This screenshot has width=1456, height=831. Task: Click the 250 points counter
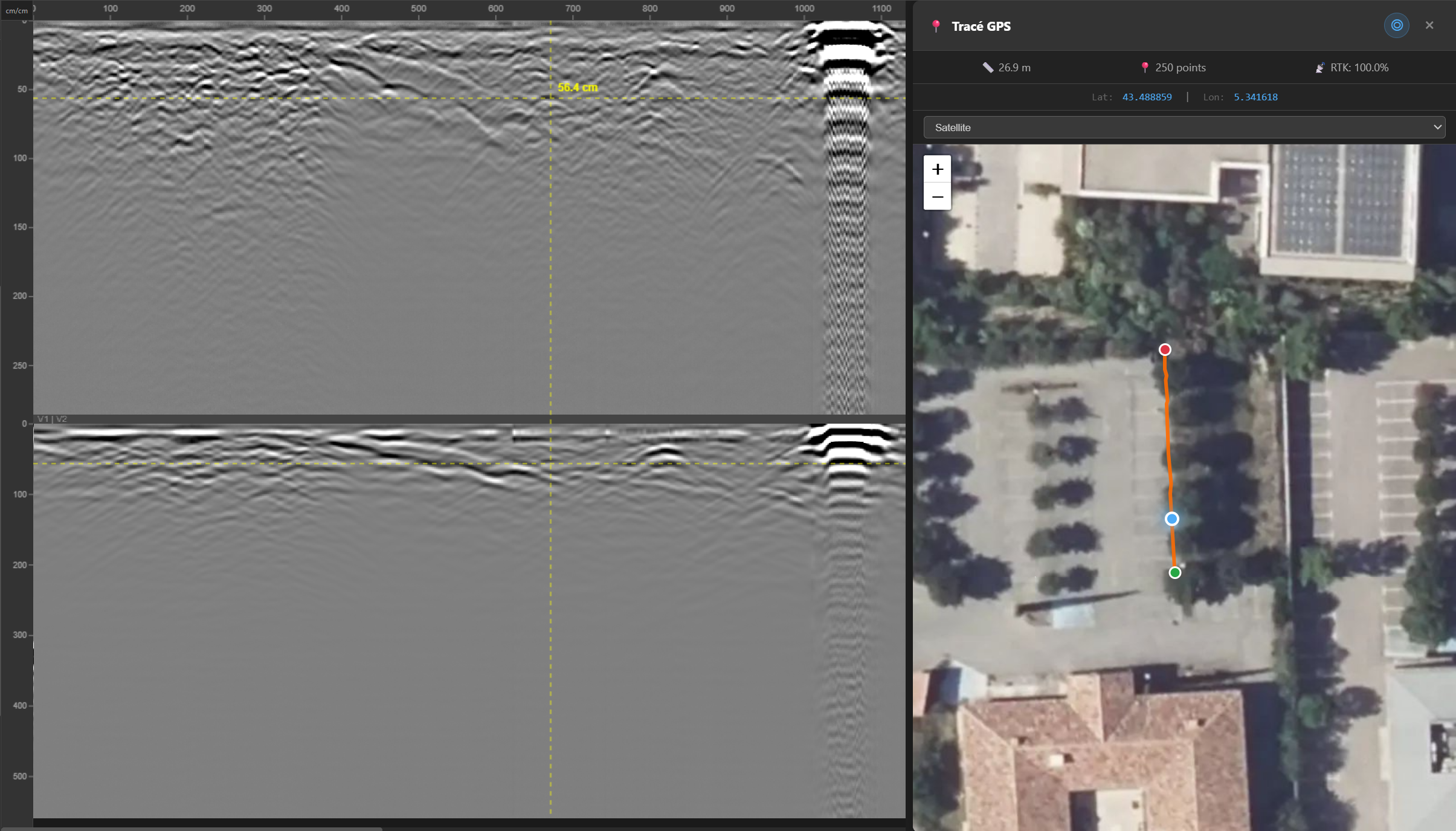pyautogui.click(x=1179, y=67)
